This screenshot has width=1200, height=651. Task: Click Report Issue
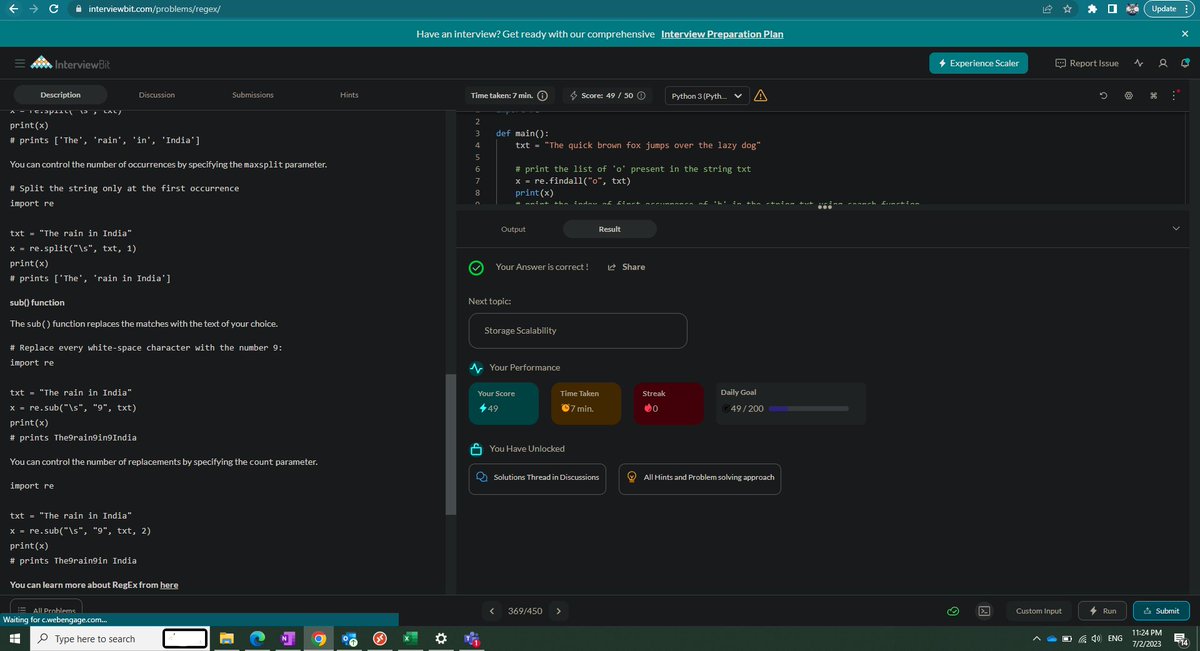point(1087,63)
